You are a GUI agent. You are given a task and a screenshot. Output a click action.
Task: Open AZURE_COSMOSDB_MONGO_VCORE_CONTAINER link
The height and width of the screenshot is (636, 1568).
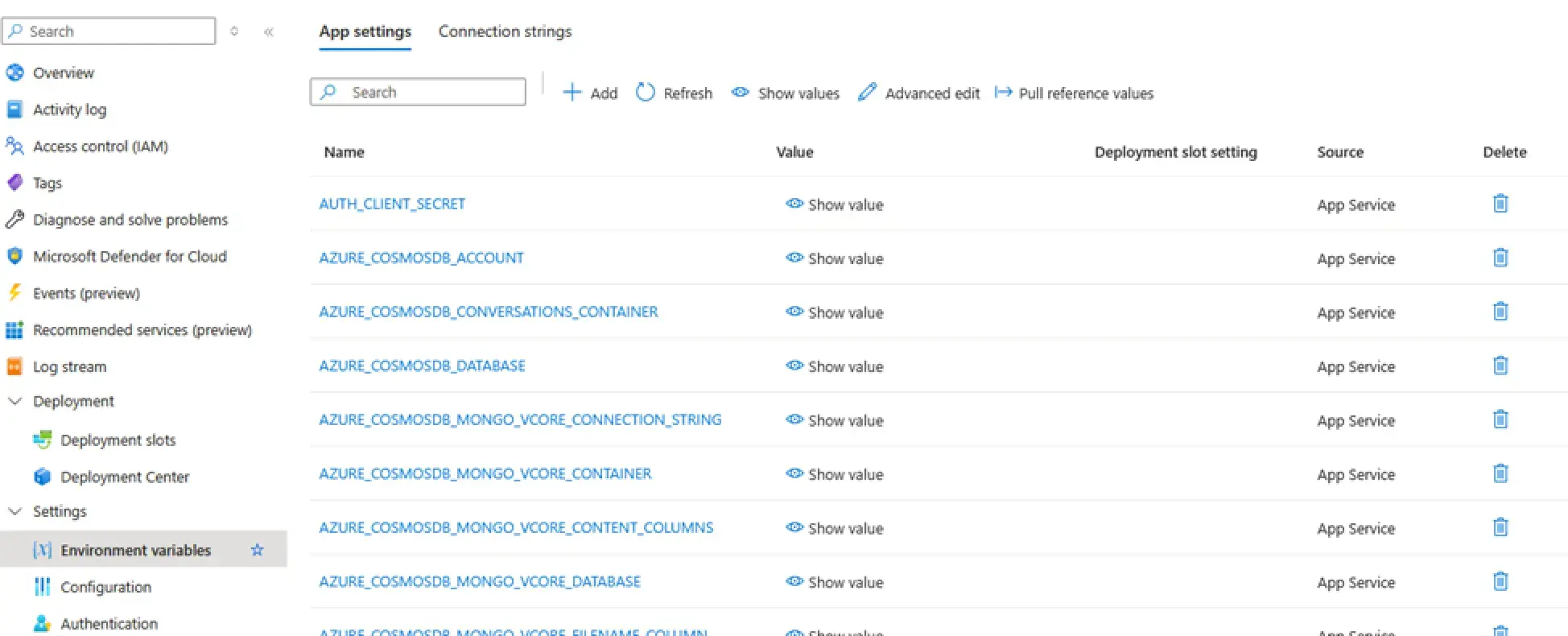tap(485, 473)
